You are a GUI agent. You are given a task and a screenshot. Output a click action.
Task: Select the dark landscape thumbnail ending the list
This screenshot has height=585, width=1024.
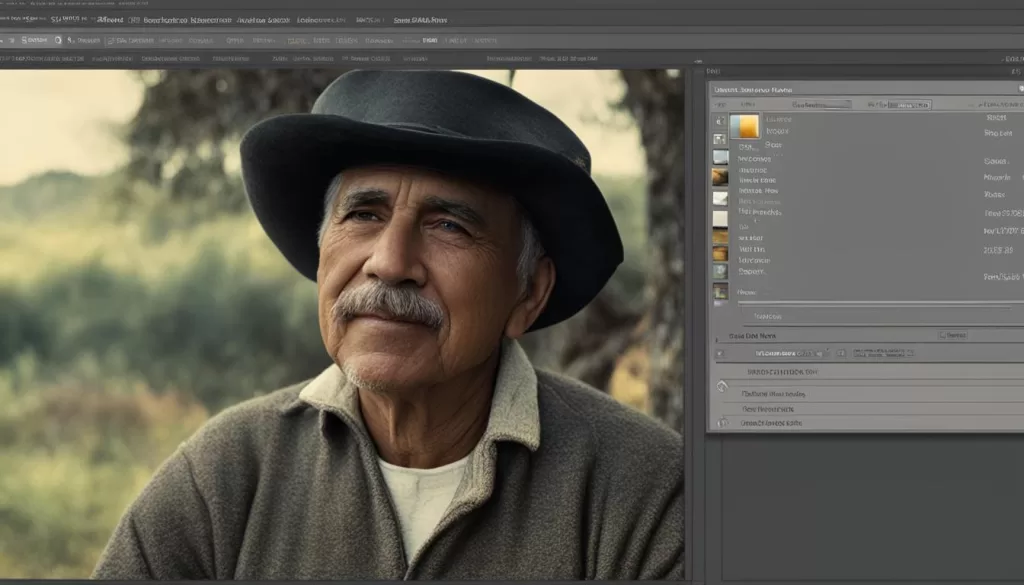[720, 291]
